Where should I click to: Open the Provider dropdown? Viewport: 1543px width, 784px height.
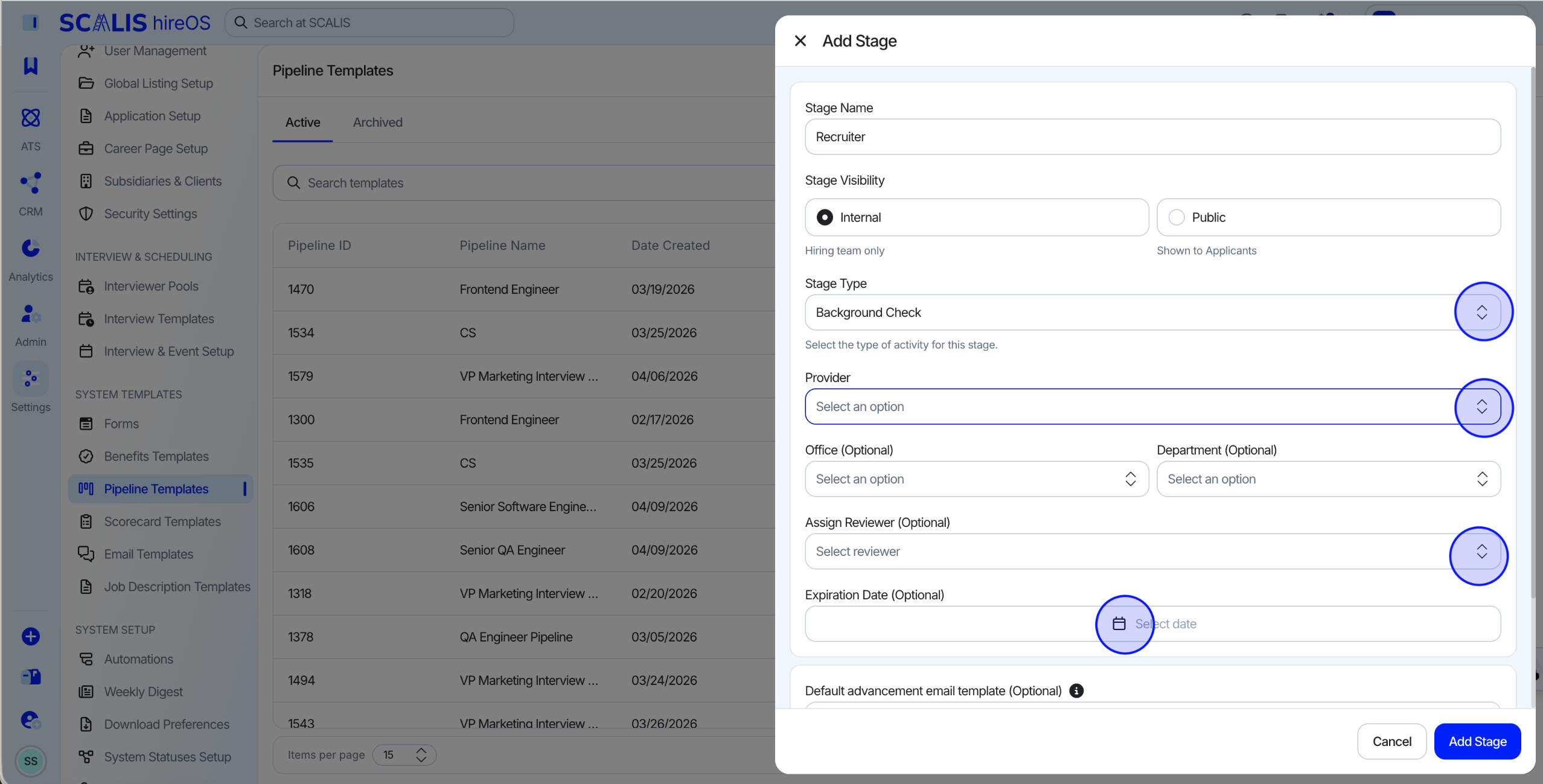(1152, 406)
